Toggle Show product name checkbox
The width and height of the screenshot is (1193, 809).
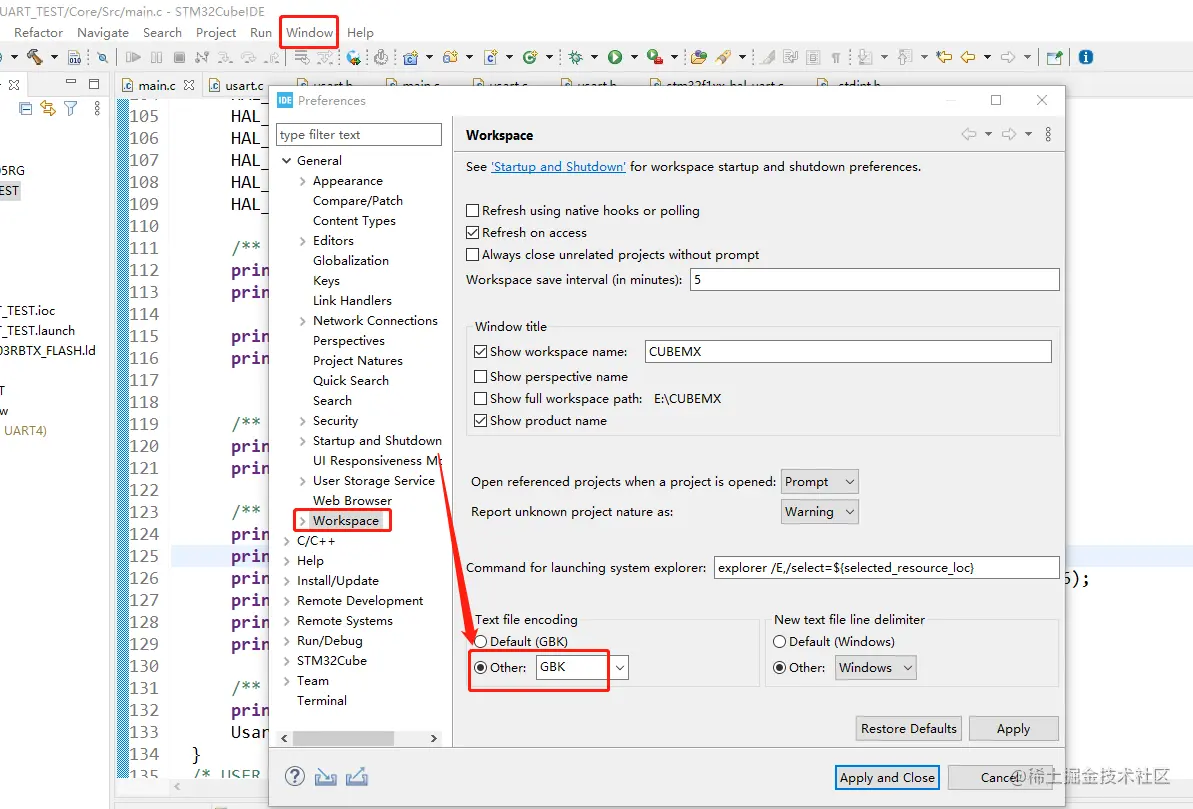coord(480,420)
